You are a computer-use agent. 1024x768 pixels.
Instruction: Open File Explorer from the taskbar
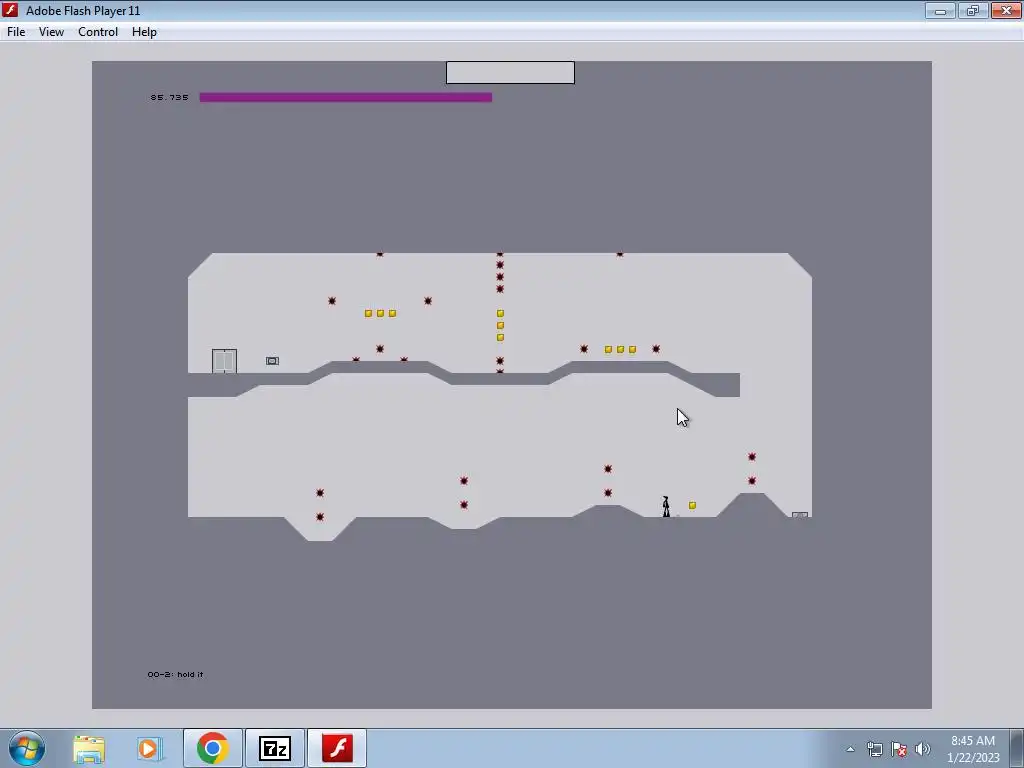coord(89,748)
